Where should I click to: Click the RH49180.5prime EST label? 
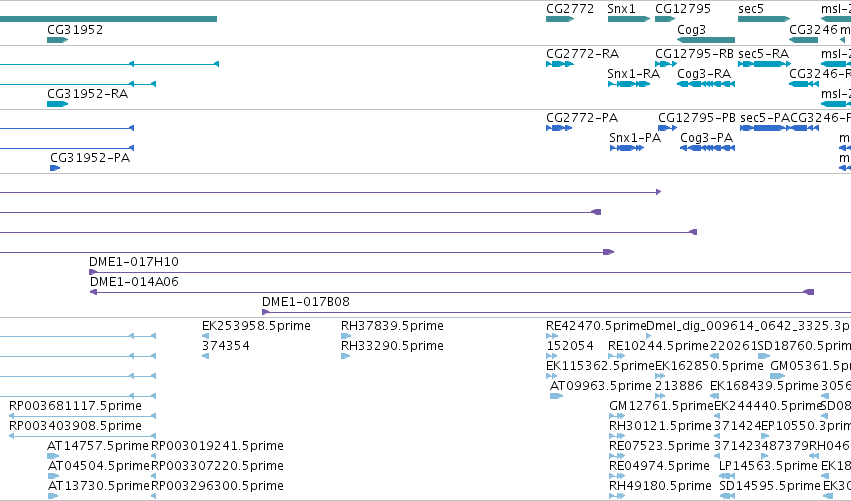[x=660, y=485]
